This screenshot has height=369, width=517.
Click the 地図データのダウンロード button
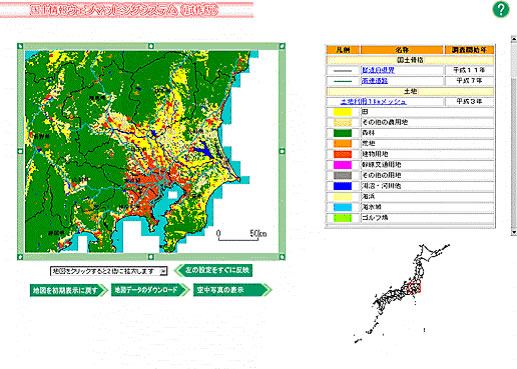click(150, 290)
